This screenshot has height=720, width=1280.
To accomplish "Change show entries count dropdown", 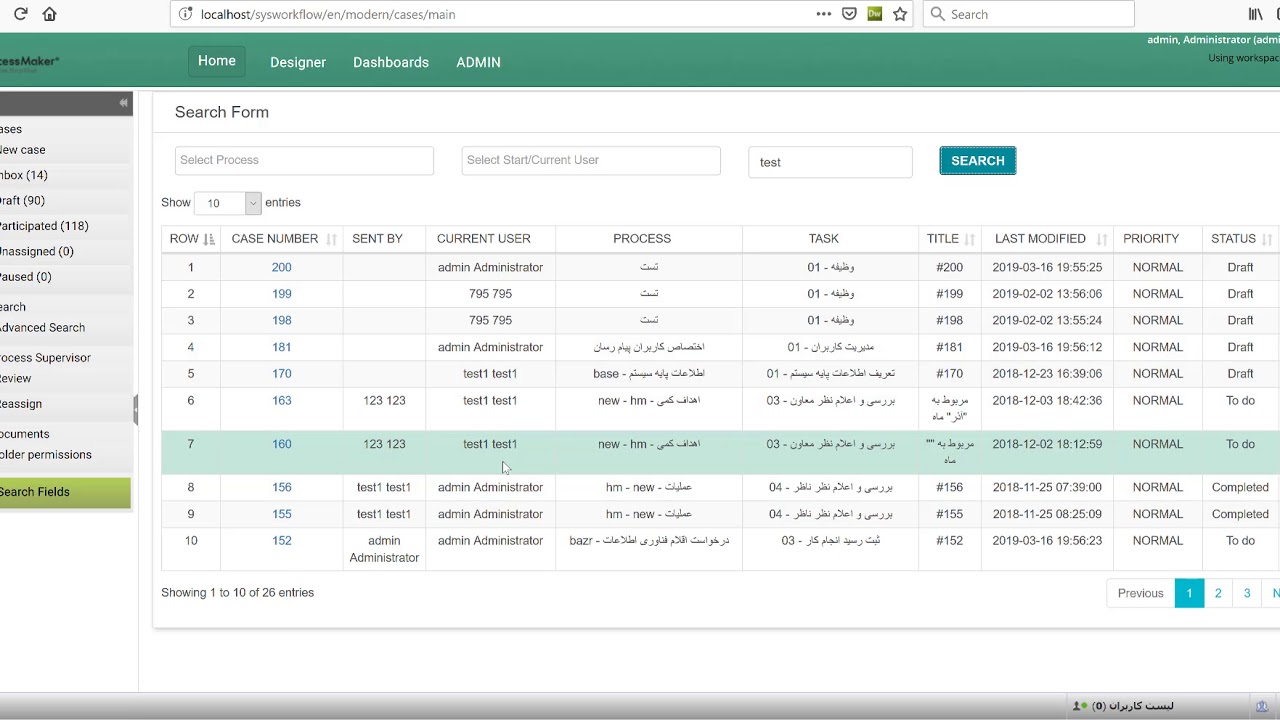I will click(x=227, y=203).
